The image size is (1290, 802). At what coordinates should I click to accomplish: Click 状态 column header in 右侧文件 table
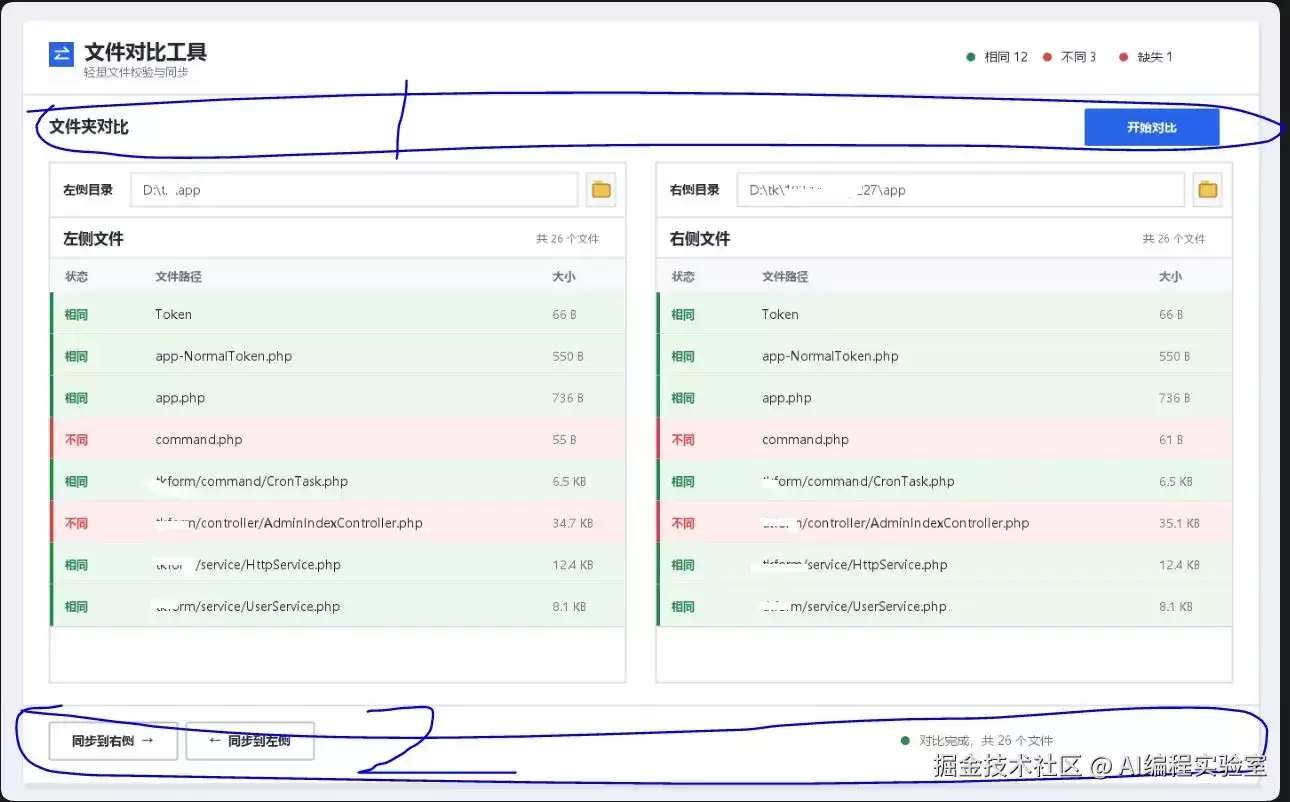(x=684, y=277)
